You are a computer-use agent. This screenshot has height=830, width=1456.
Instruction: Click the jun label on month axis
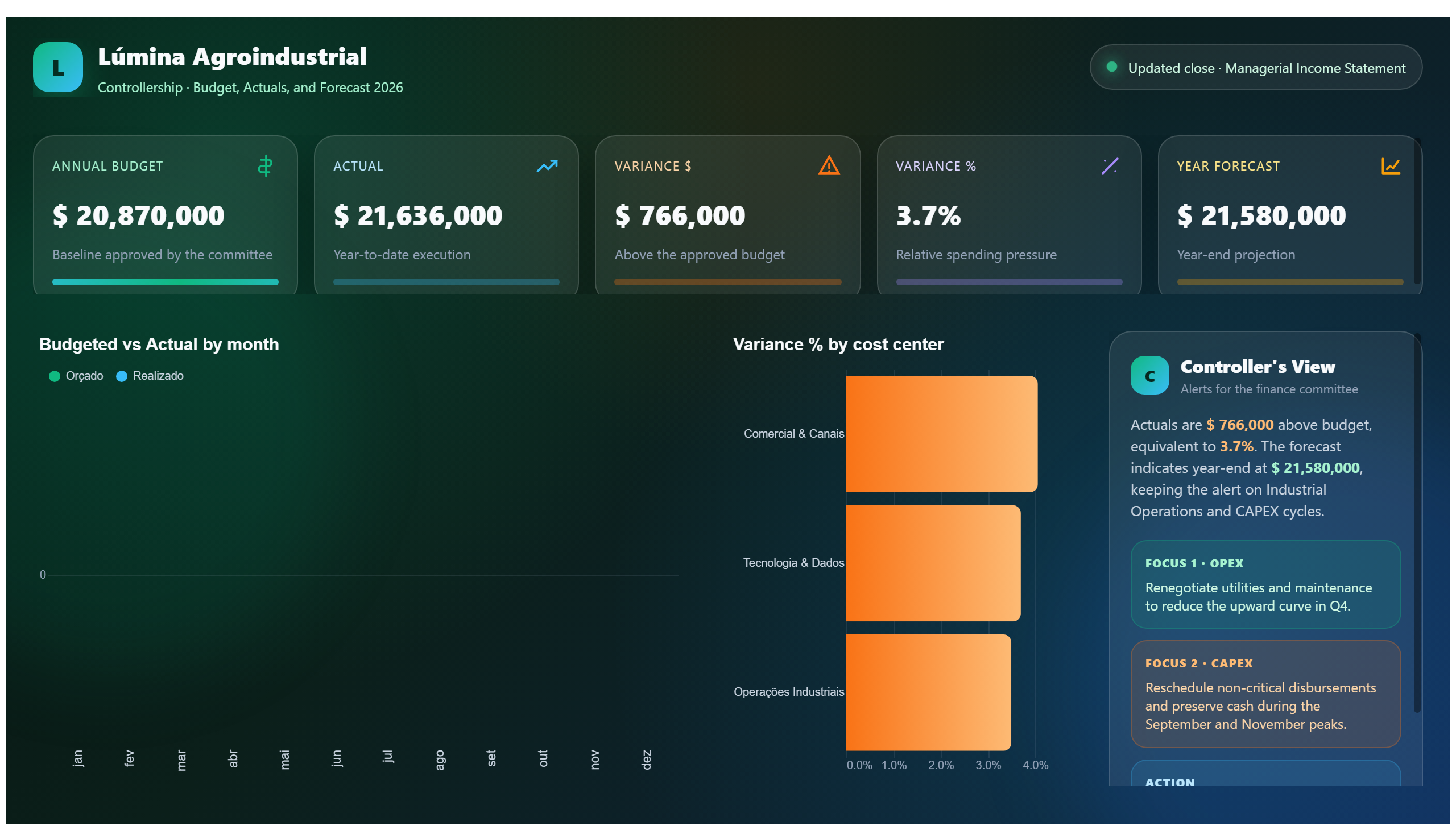click(337, 758)
